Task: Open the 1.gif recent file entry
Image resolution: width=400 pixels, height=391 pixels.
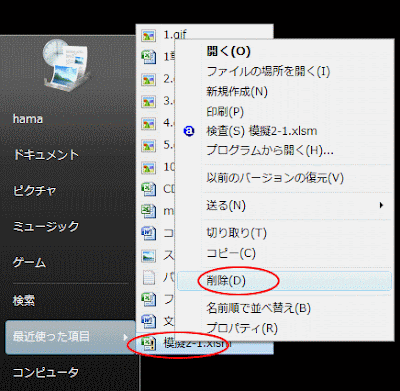Action: pos(175,35)
